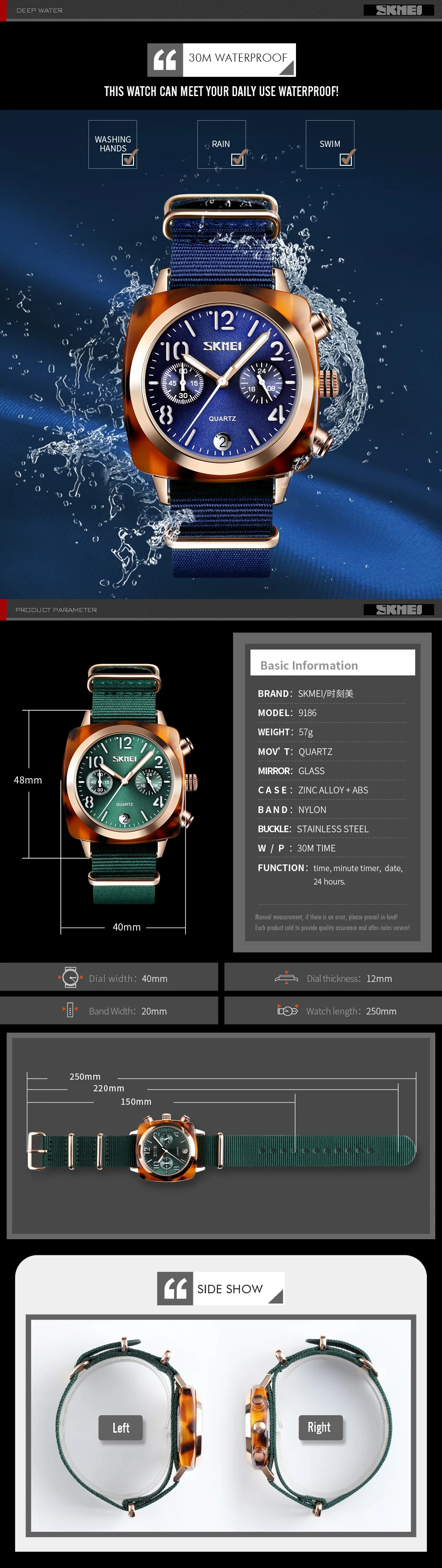Click the SKMEI logo in the Deep Water header
The height and width of the screenshot is (1568, 442).
[x=398, y=10]
